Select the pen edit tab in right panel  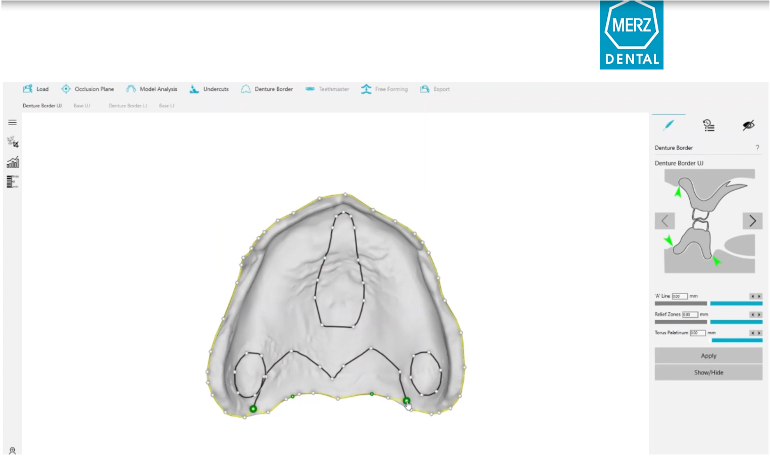pyautogui.click(x=668, y=125)
